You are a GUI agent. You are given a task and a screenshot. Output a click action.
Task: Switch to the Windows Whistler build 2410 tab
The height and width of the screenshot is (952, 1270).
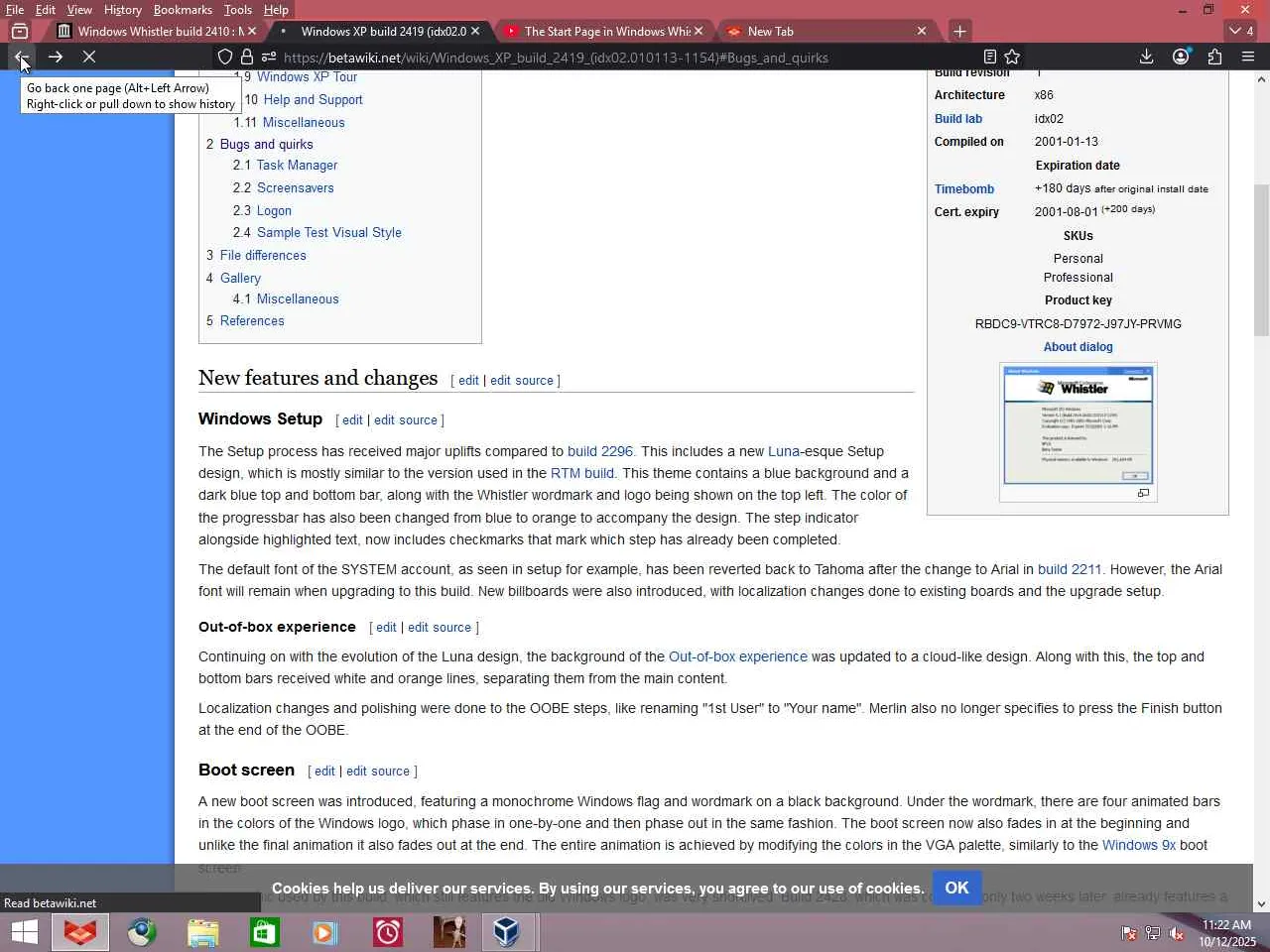tap(154, 32)
